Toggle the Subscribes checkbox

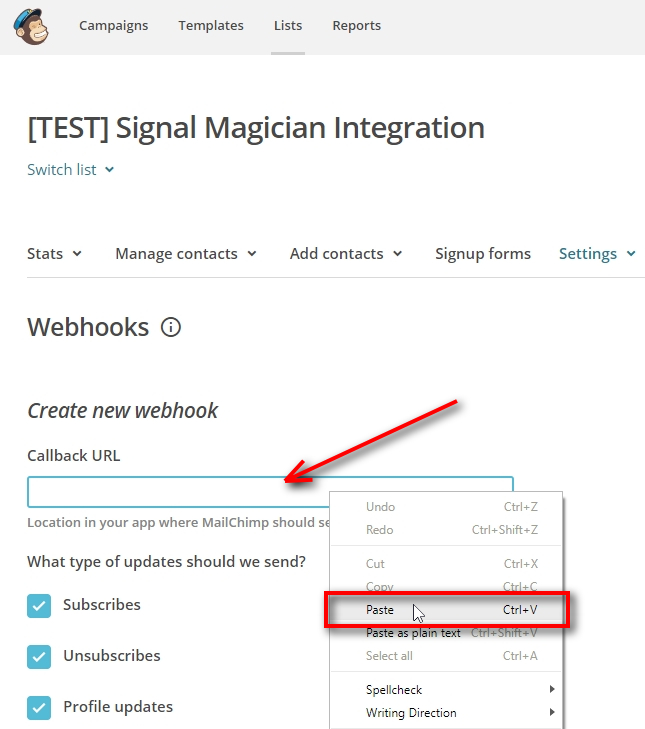pyautogui.click(x=39, y=605)
